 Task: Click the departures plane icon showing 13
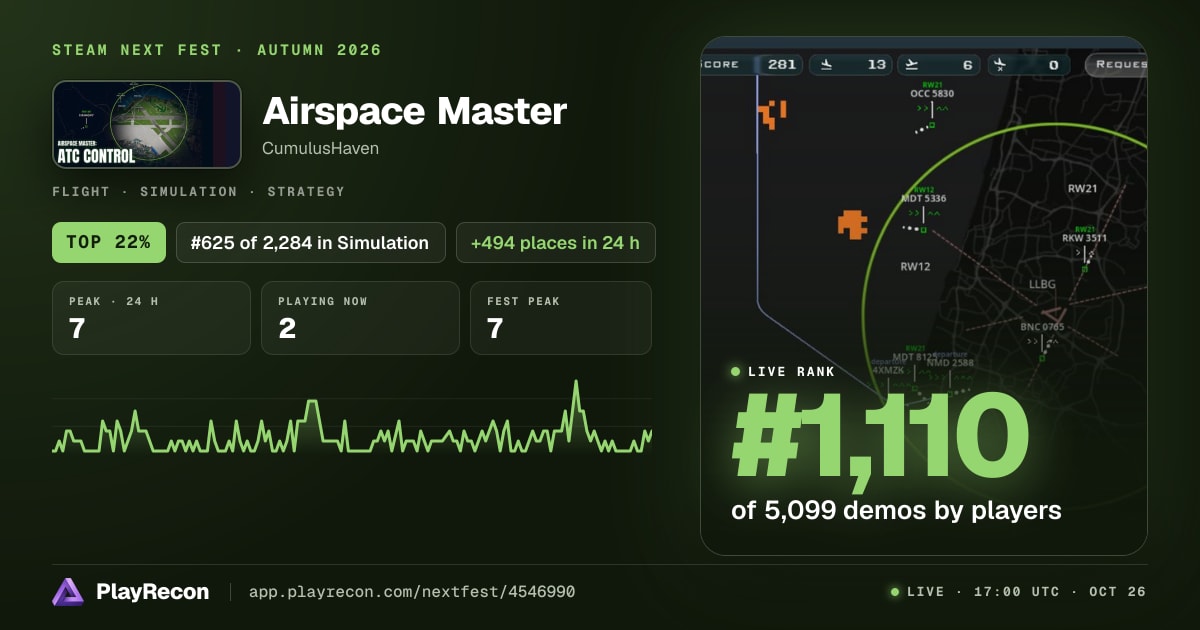coord(826,64)
